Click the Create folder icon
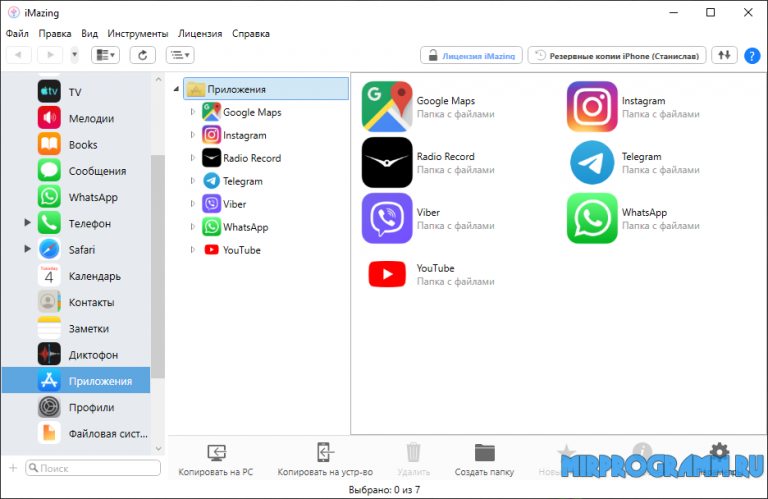This screenshot has width=768, height=499. pos(485,452)
